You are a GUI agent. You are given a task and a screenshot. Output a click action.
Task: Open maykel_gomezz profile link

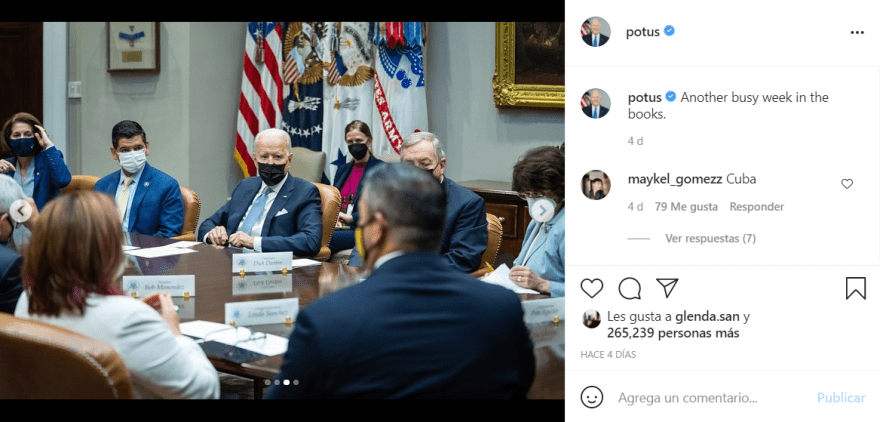coord(675,180)
